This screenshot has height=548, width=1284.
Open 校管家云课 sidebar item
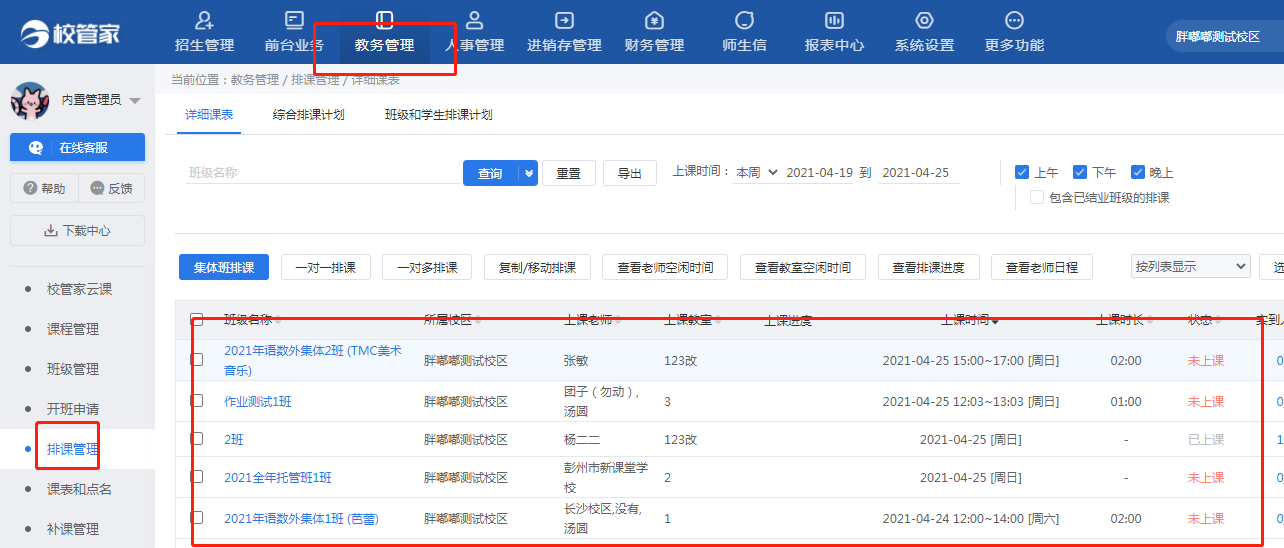(79, 289)
